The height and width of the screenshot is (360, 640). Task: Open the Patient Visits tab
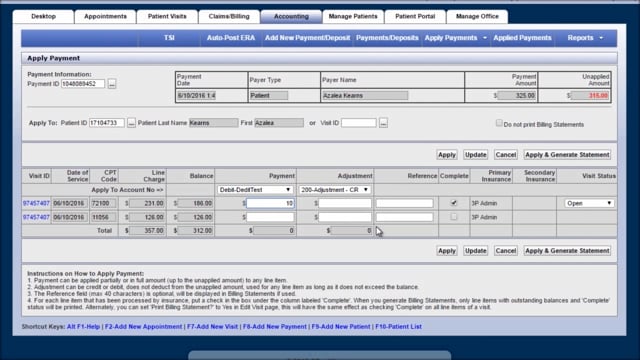point(167,16)
